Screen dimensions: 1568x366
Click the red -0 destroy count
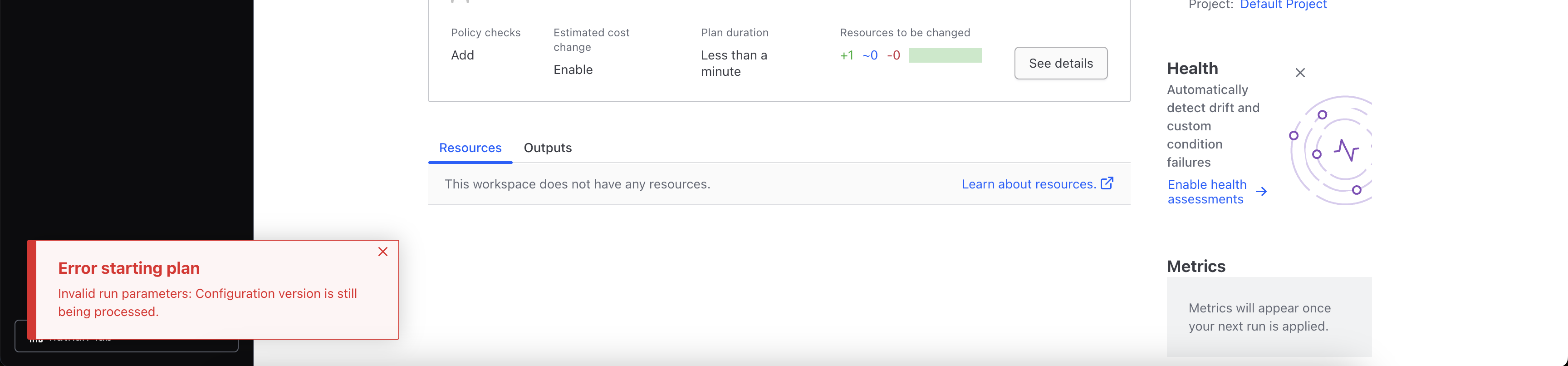(893, 55)
